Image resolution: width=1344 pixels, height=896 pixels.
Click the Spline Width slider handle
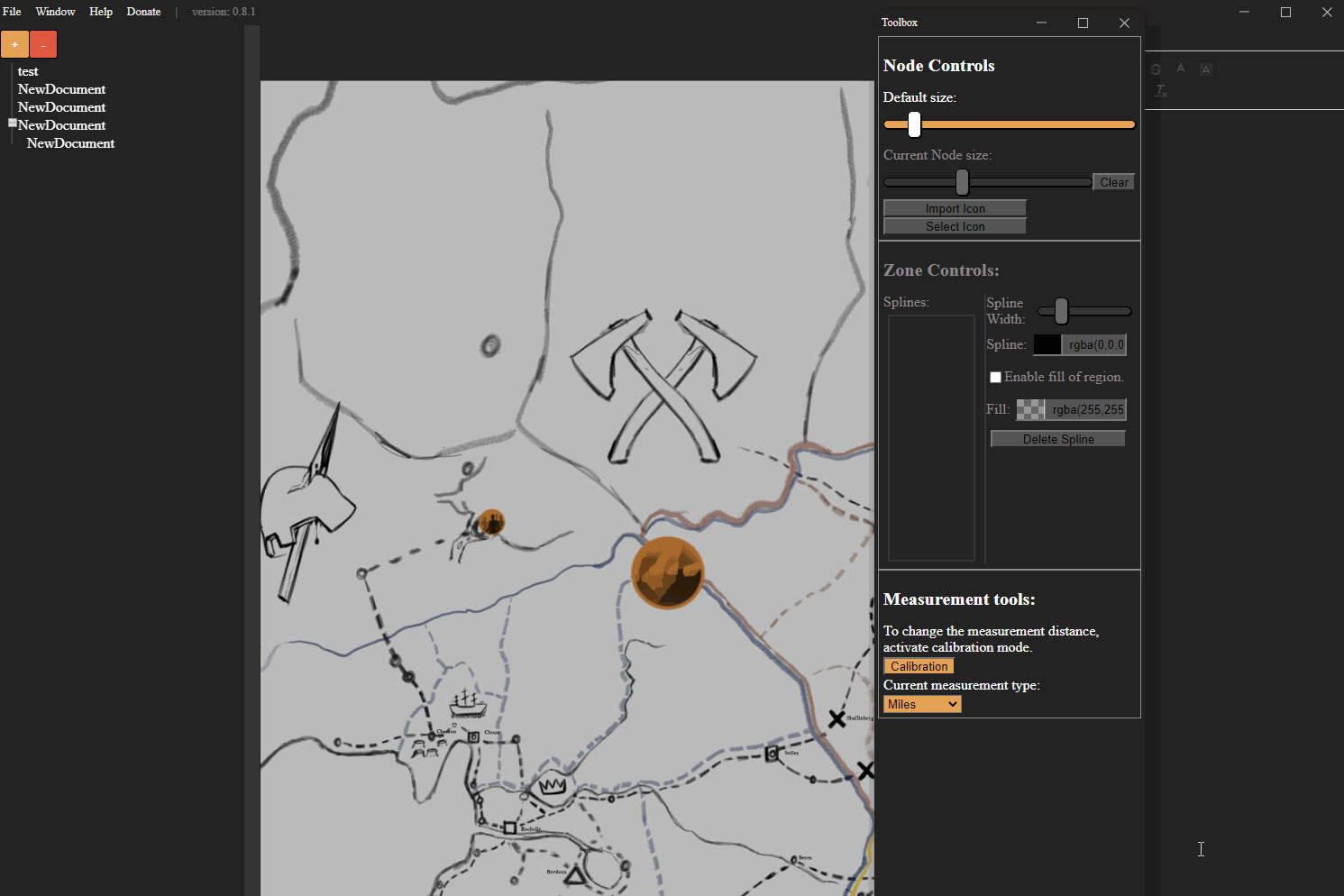point(1062,311)
